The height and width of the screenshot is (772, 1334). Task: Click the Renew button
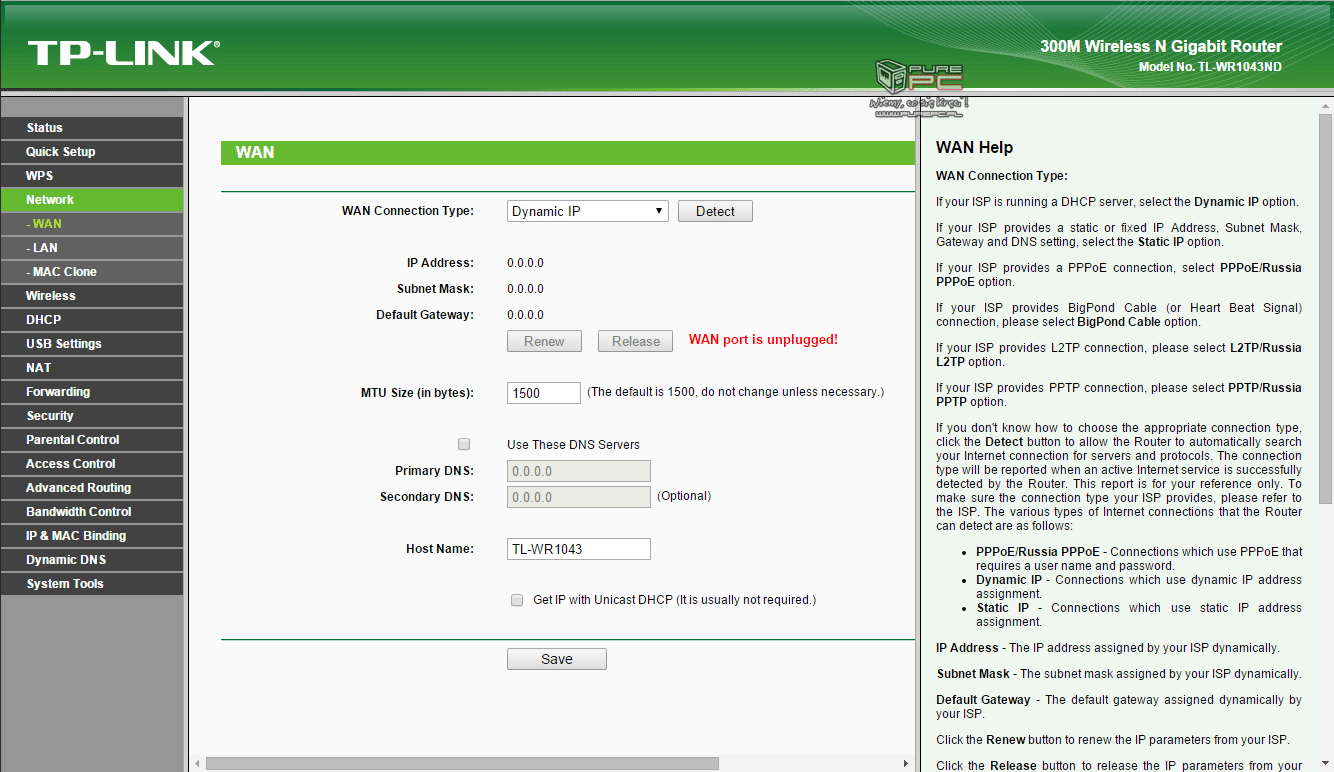(544, 341)
